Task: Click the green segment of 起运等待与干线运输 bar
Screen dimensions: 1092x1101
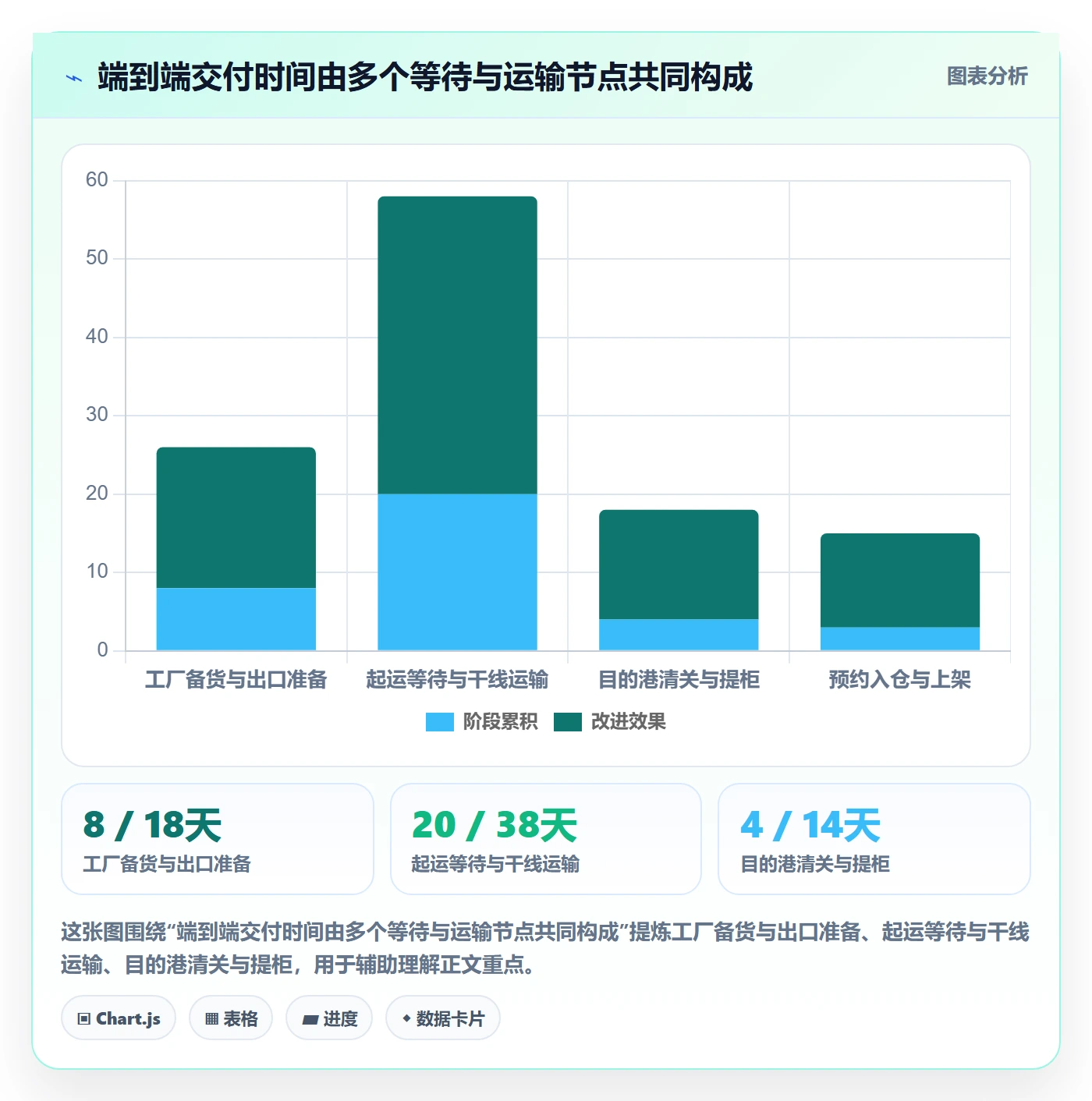Action: [x=458, y=345]
